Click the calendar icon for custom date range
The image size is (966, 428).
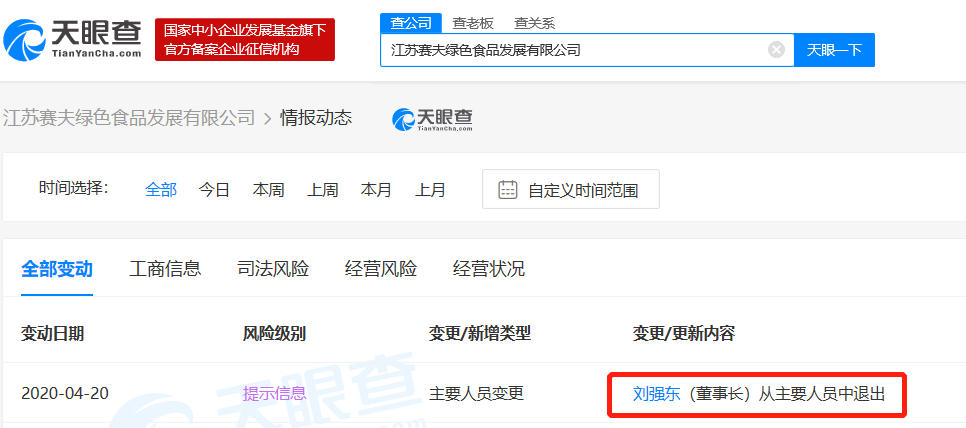508,190
